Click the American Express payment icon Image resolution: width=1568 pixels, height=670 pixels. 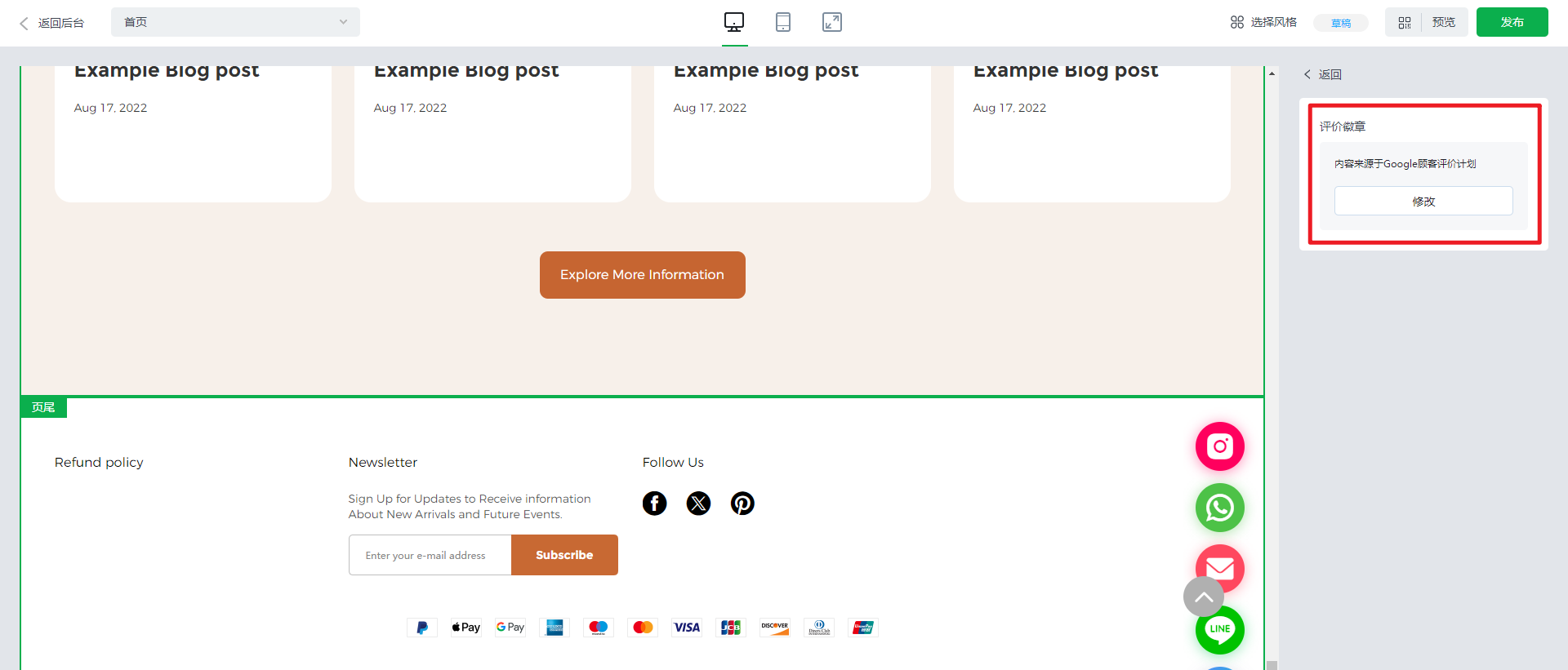(555, 628)
